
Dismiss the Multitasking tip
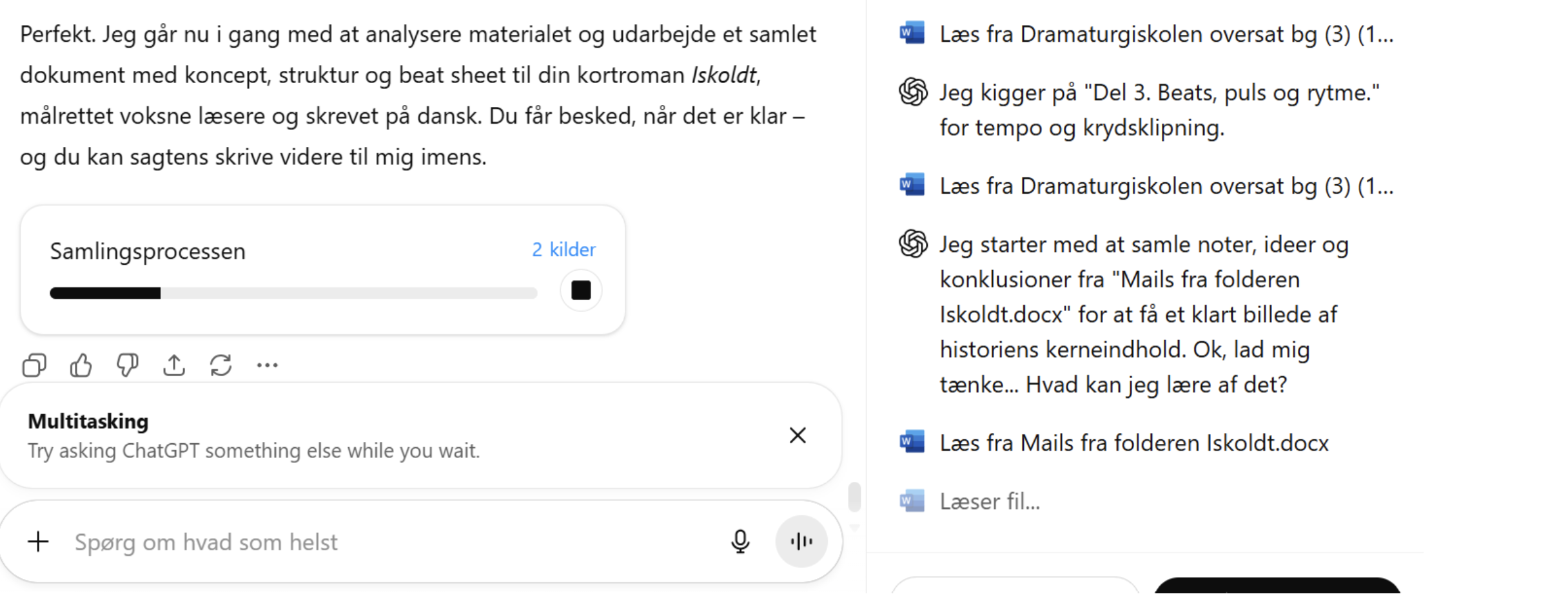tap(798, 435)
